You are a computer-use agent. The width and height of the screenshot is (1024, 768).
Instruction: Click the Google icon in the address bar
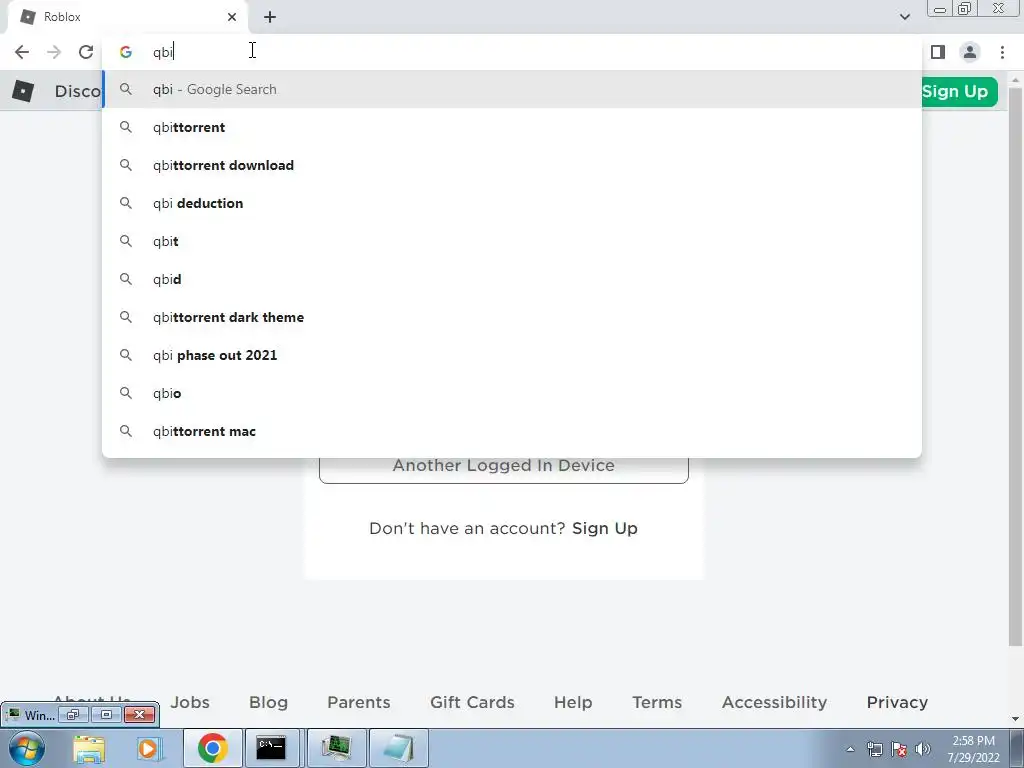tap(126, 52)
